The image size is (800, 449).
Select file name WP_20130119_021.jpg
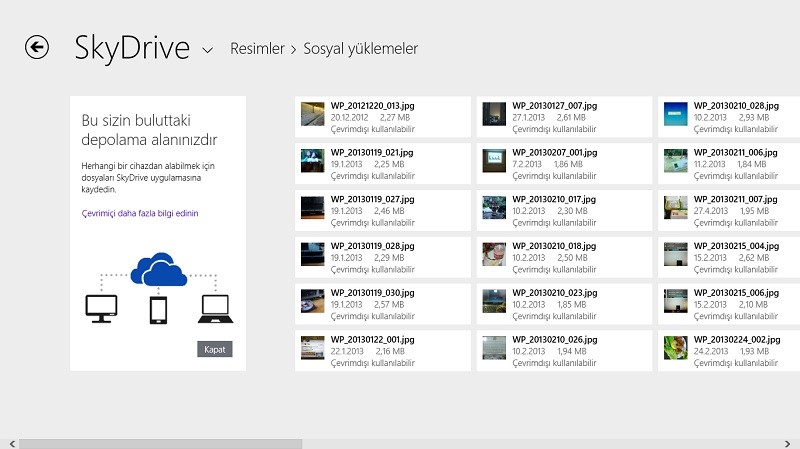[x=372, y=153]
